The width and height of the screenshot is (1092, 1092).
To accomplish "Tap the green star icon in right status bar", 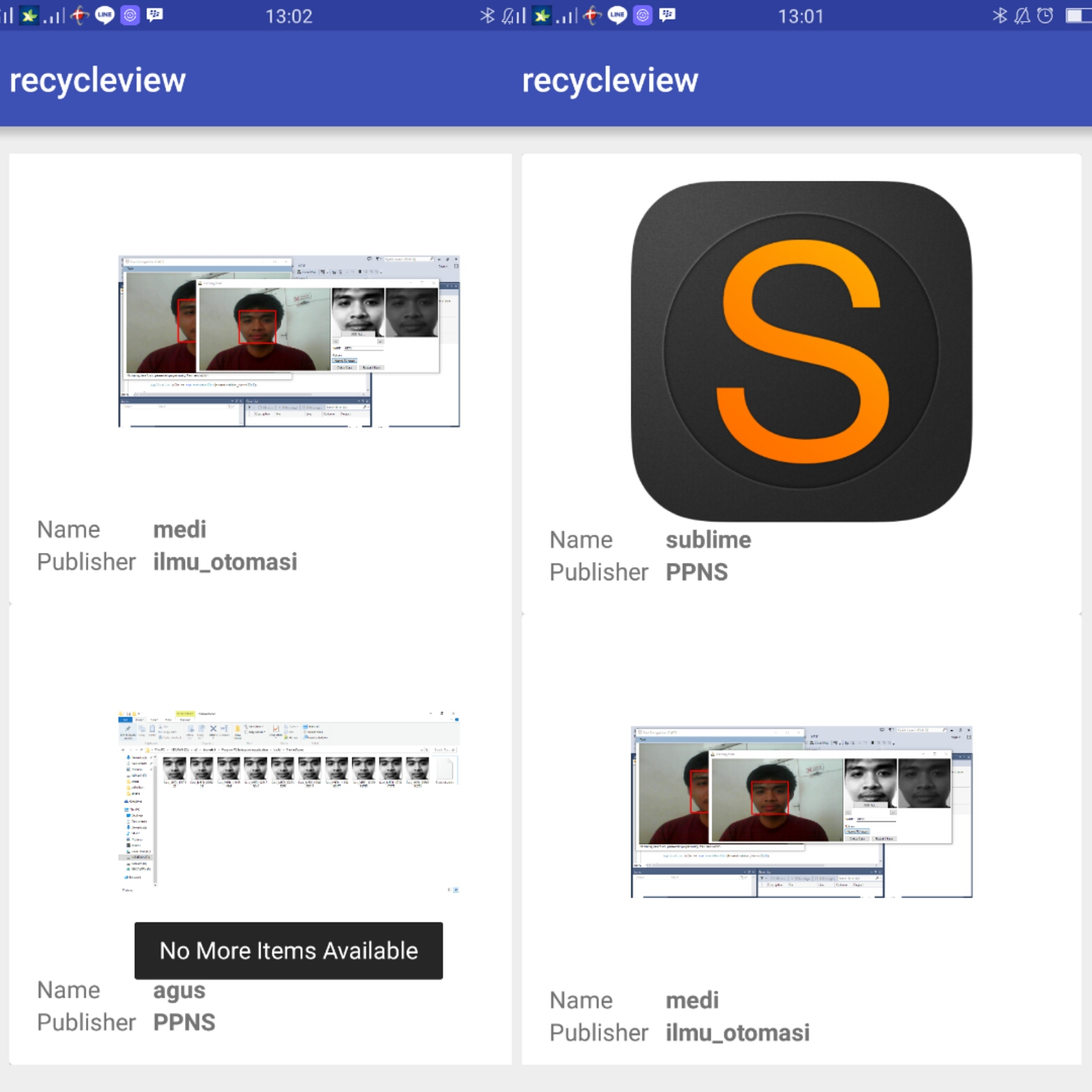I will tap(541, 15).
